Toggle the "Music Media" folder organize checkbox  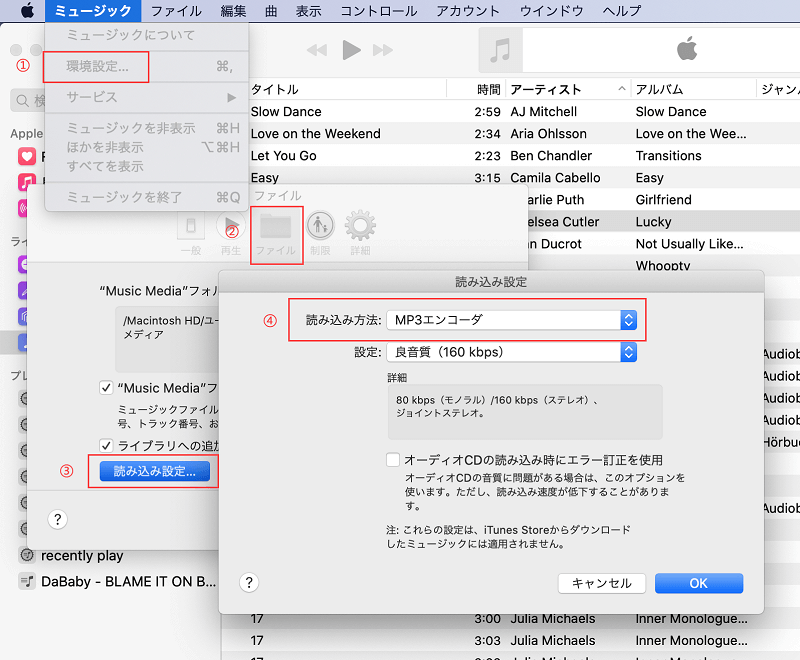[x=106, y=388]
